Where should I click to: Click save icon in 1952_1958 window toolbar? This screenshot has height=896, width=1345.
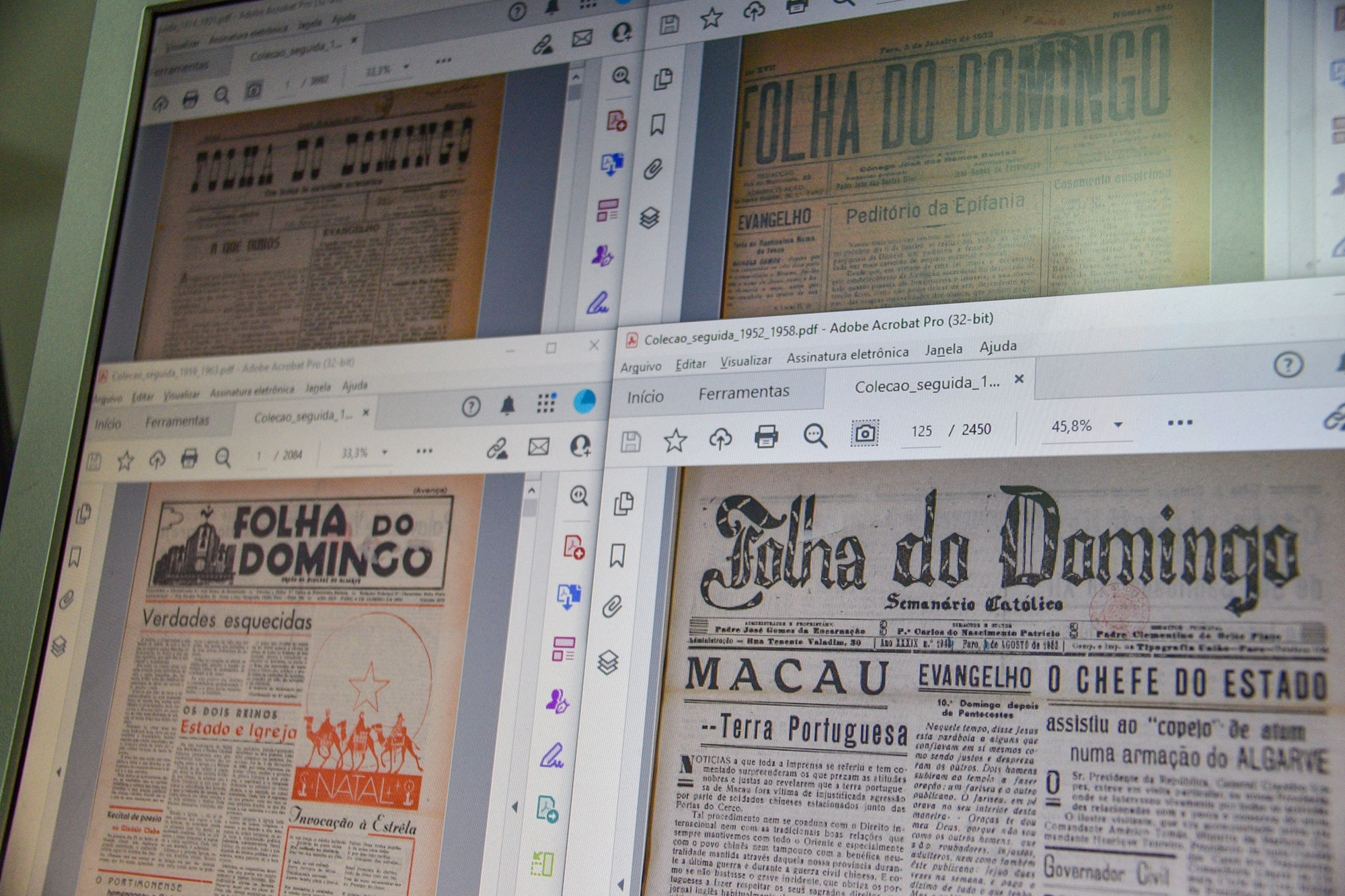(x=630, y=442)
